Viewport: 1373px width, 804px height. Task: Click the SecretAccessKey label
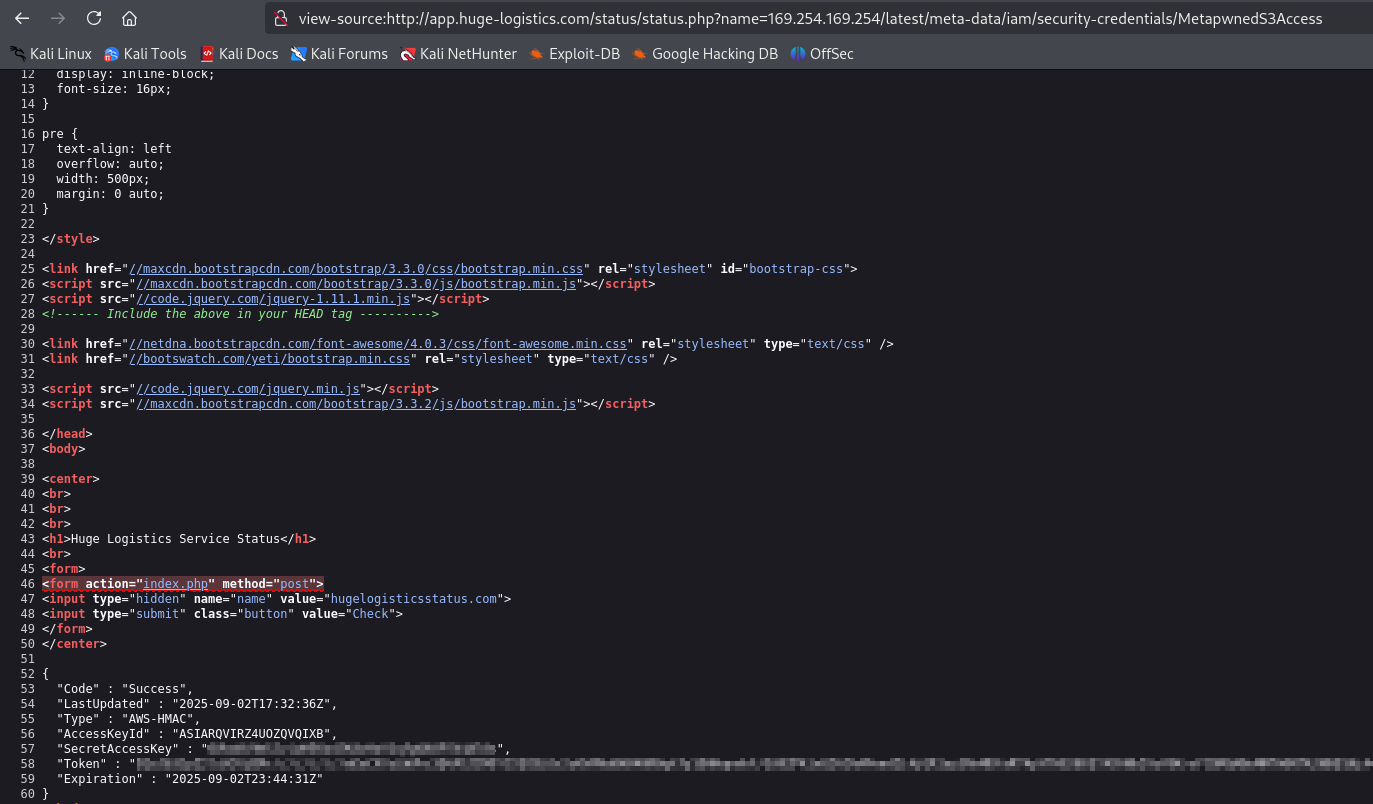click(117, 749)
